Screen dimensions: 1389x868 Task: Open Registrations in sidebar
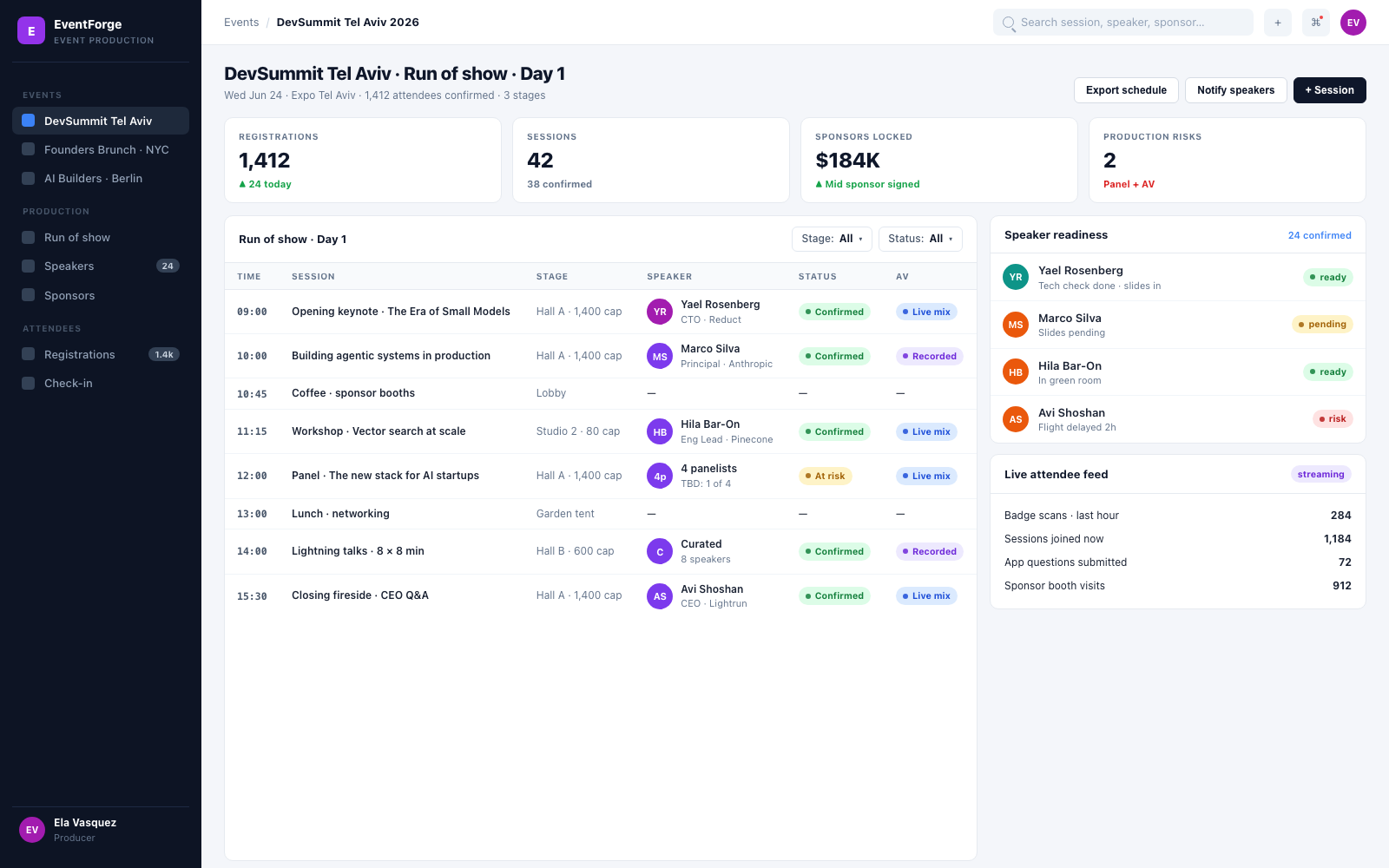(101, 354)
